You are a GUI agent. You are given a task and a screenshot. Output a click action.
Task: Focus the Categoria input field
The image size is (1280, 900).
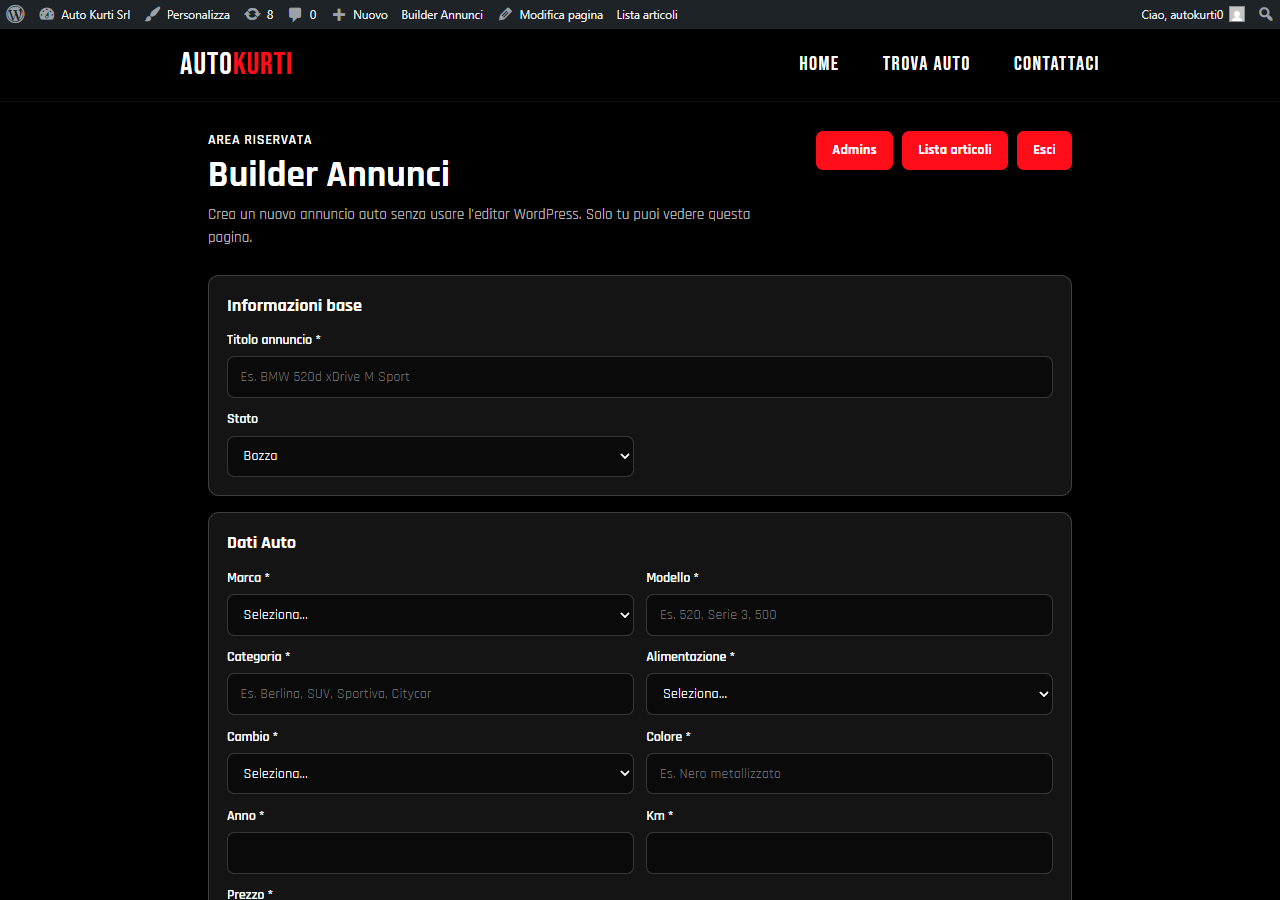coord(430,694)
